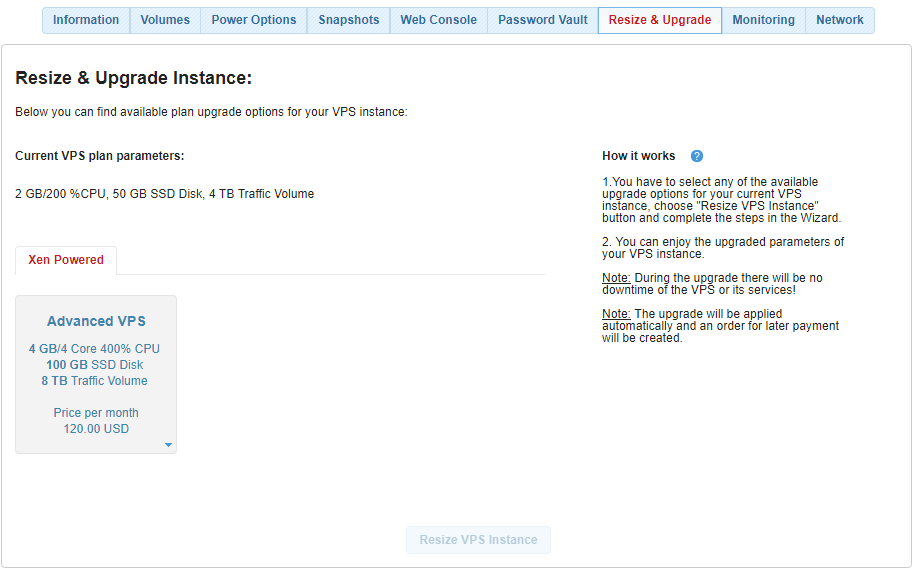Open the Information tab

[x=86, y=20]
